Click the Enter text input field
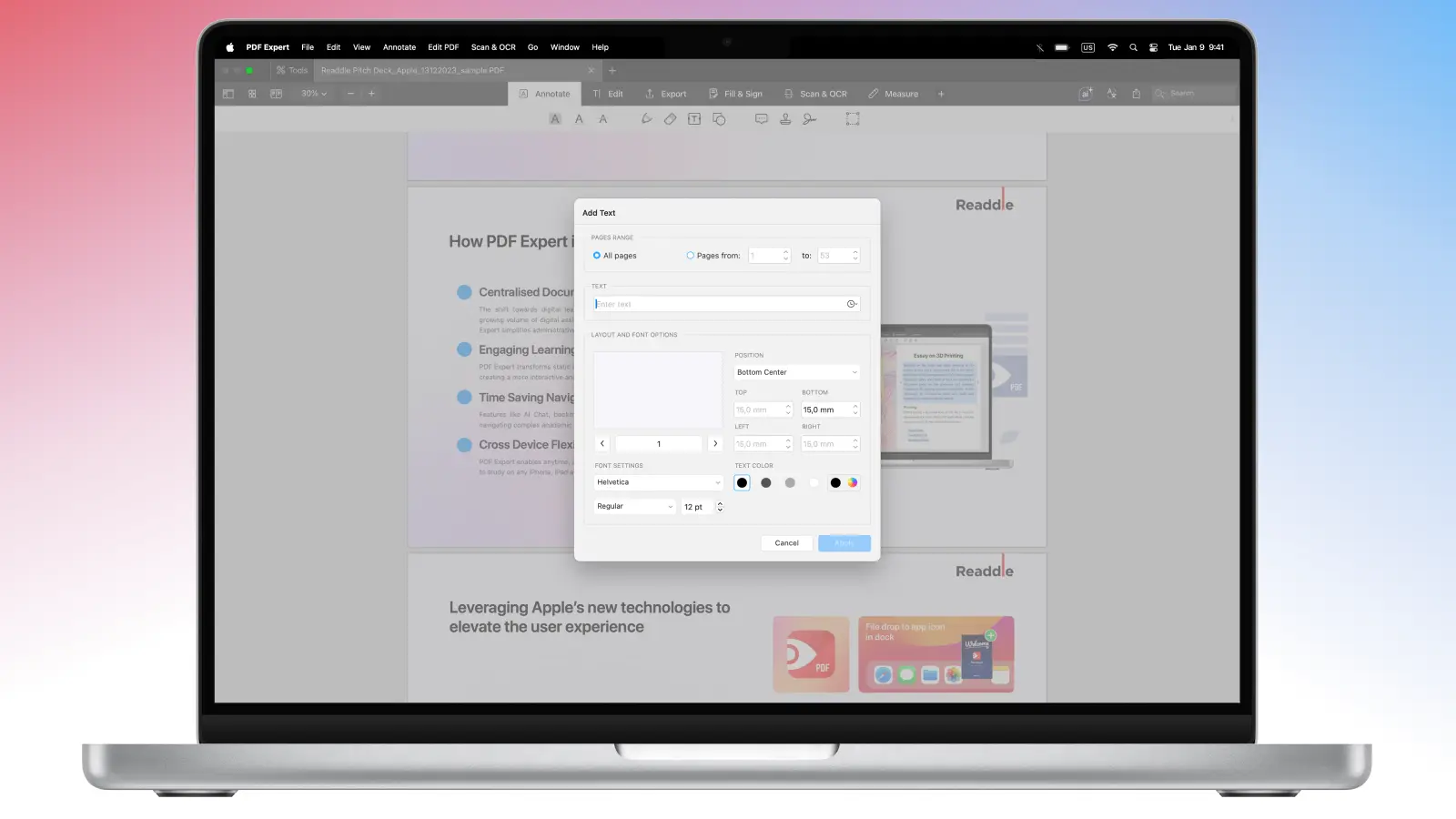 [x=719, y=304]
